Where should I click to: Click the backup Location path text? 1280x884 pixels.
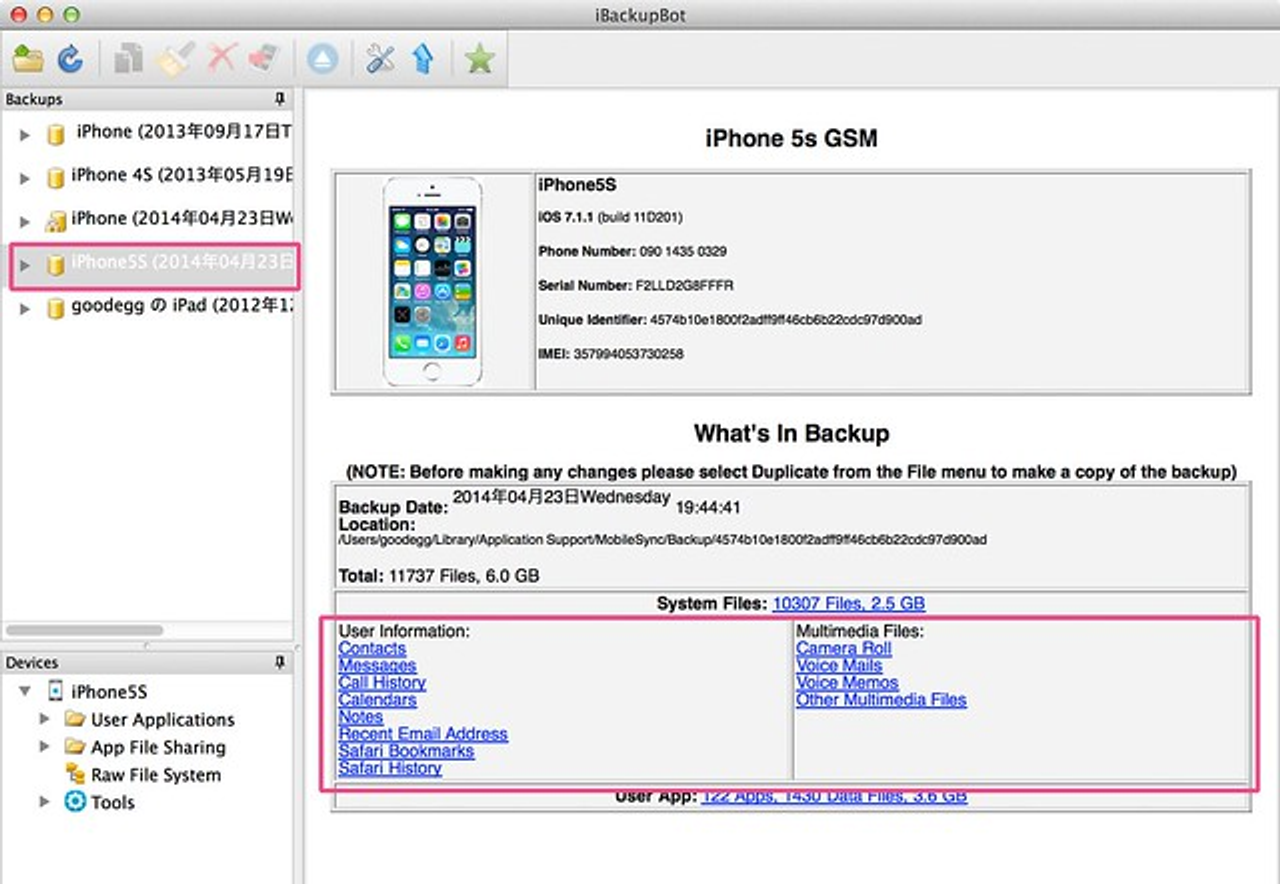click(663, 540)
